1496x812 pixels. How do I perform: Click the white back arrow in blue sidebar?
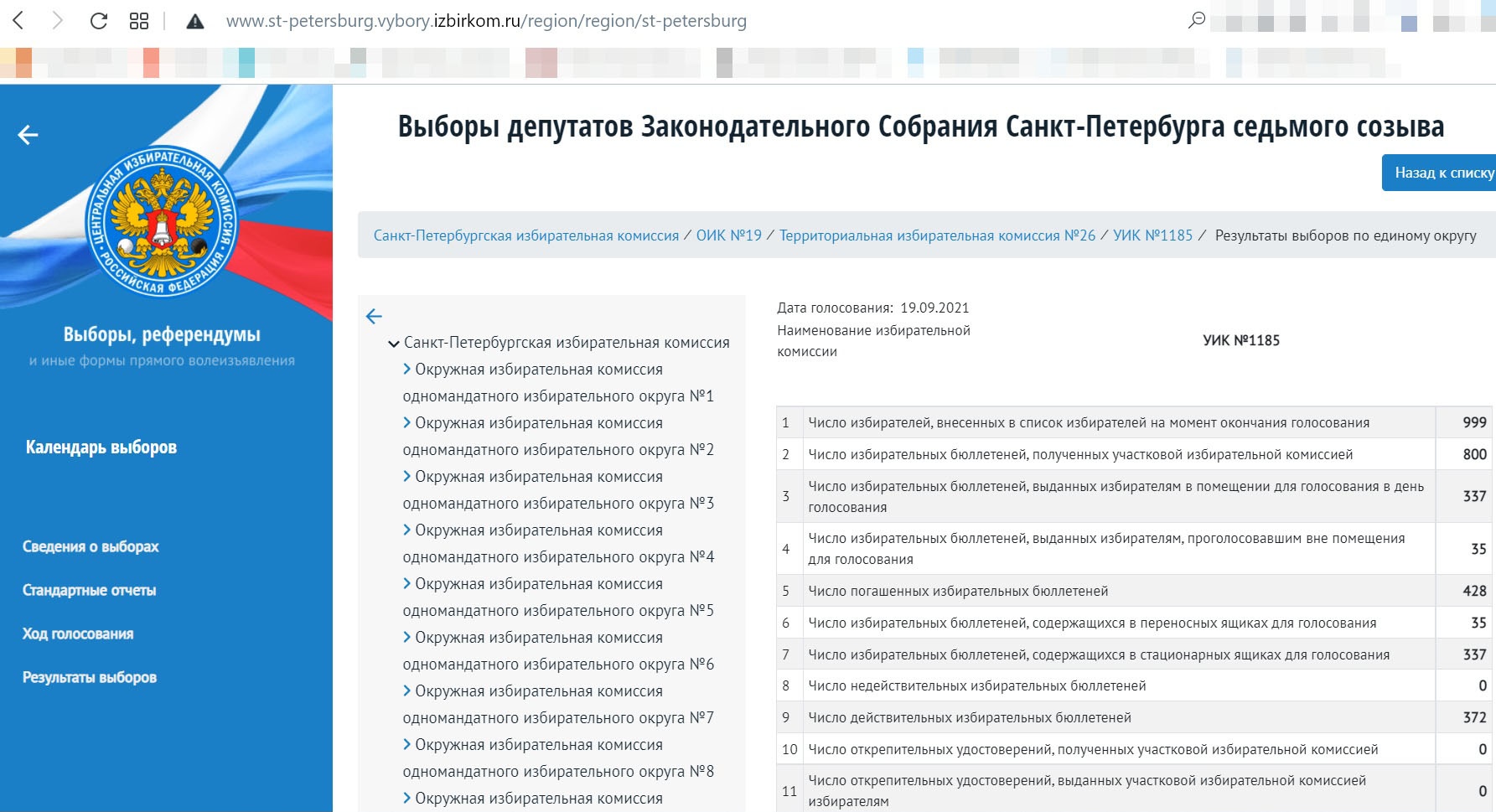pos(28,134)
